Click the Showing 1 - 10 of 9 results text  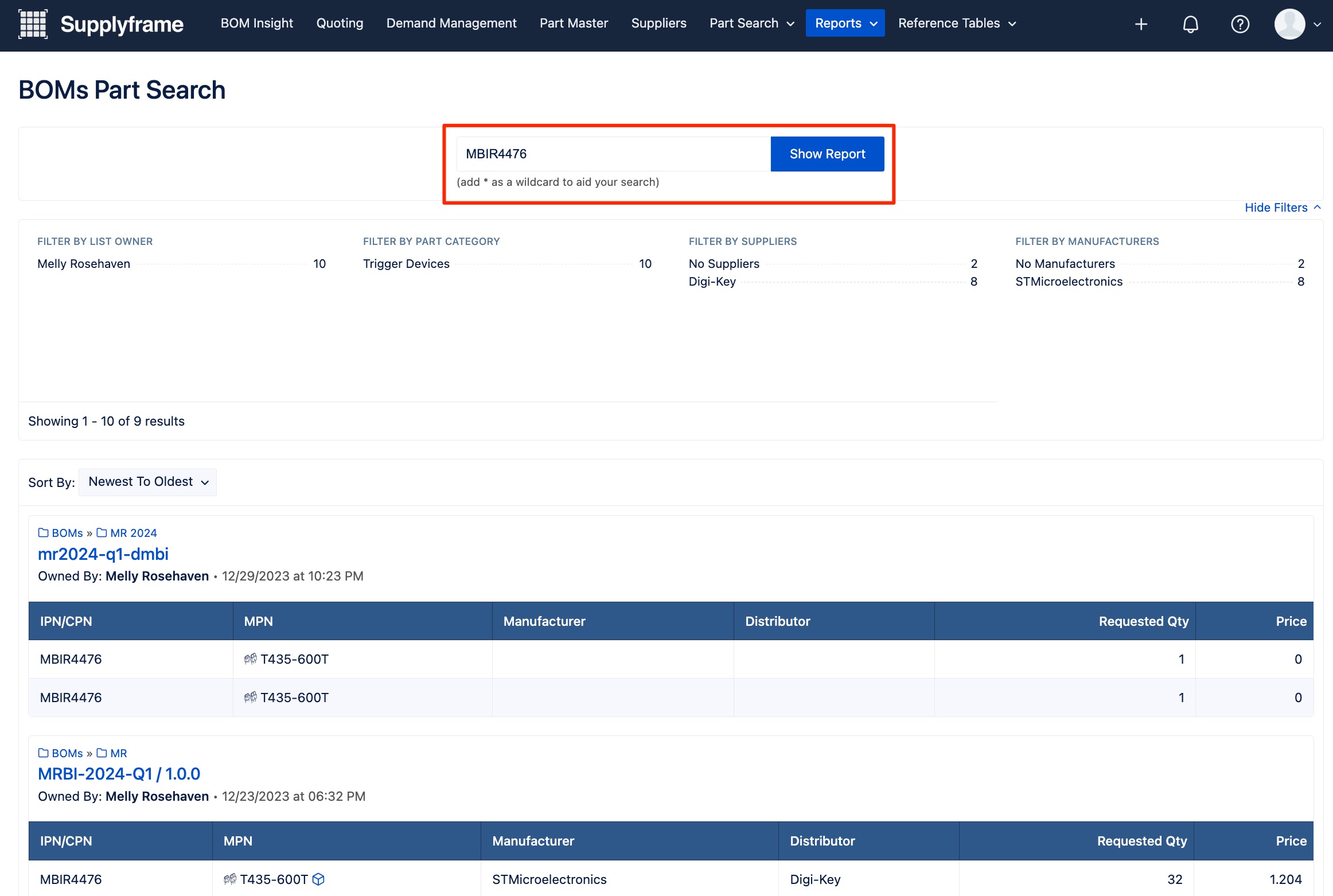point(107,420)
